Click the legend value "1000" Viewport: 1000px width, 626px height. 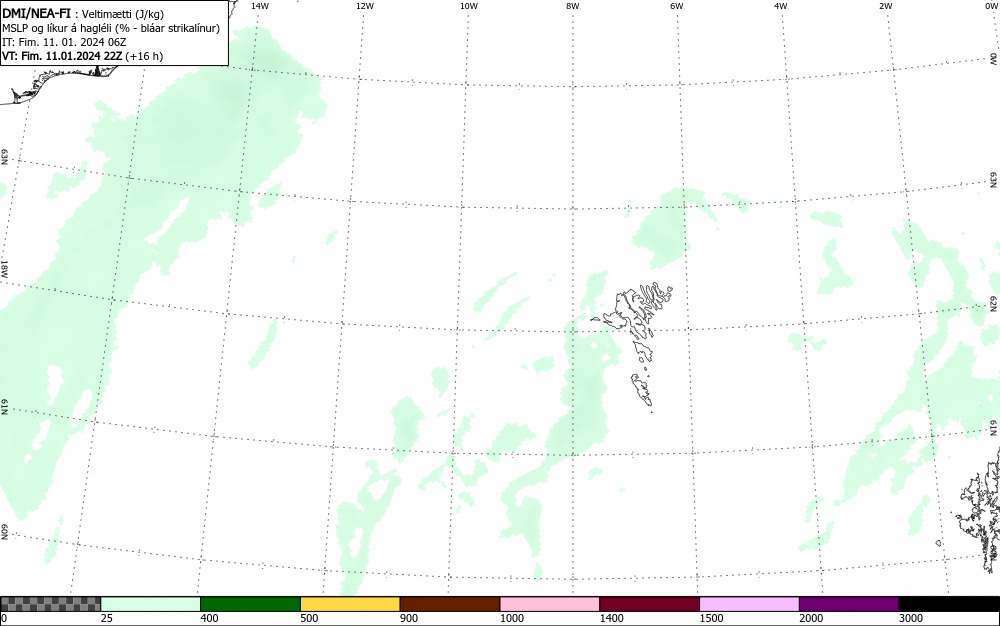511,618
